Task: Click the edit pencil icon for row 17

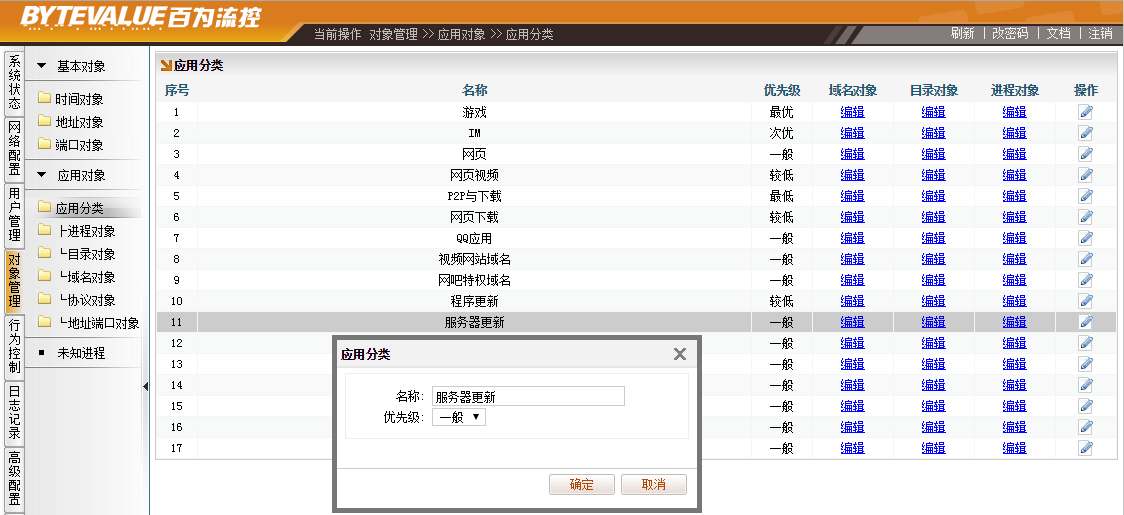Action: [x=1085, y=448]
